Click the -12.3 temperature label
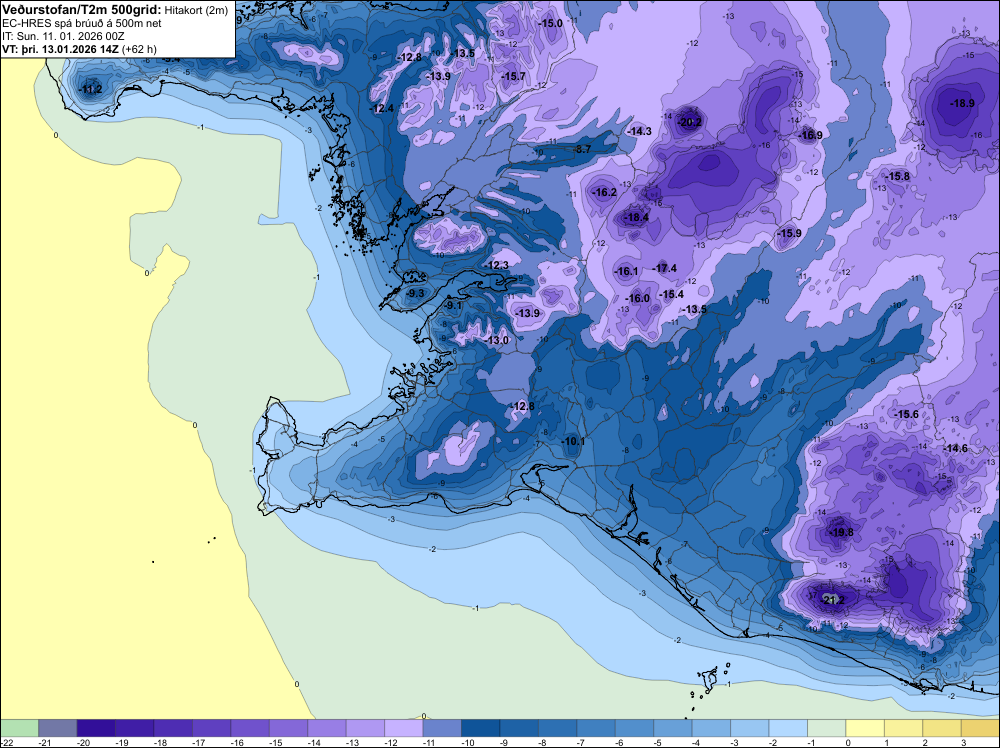 pyautogui.click(x=497, y=265)
